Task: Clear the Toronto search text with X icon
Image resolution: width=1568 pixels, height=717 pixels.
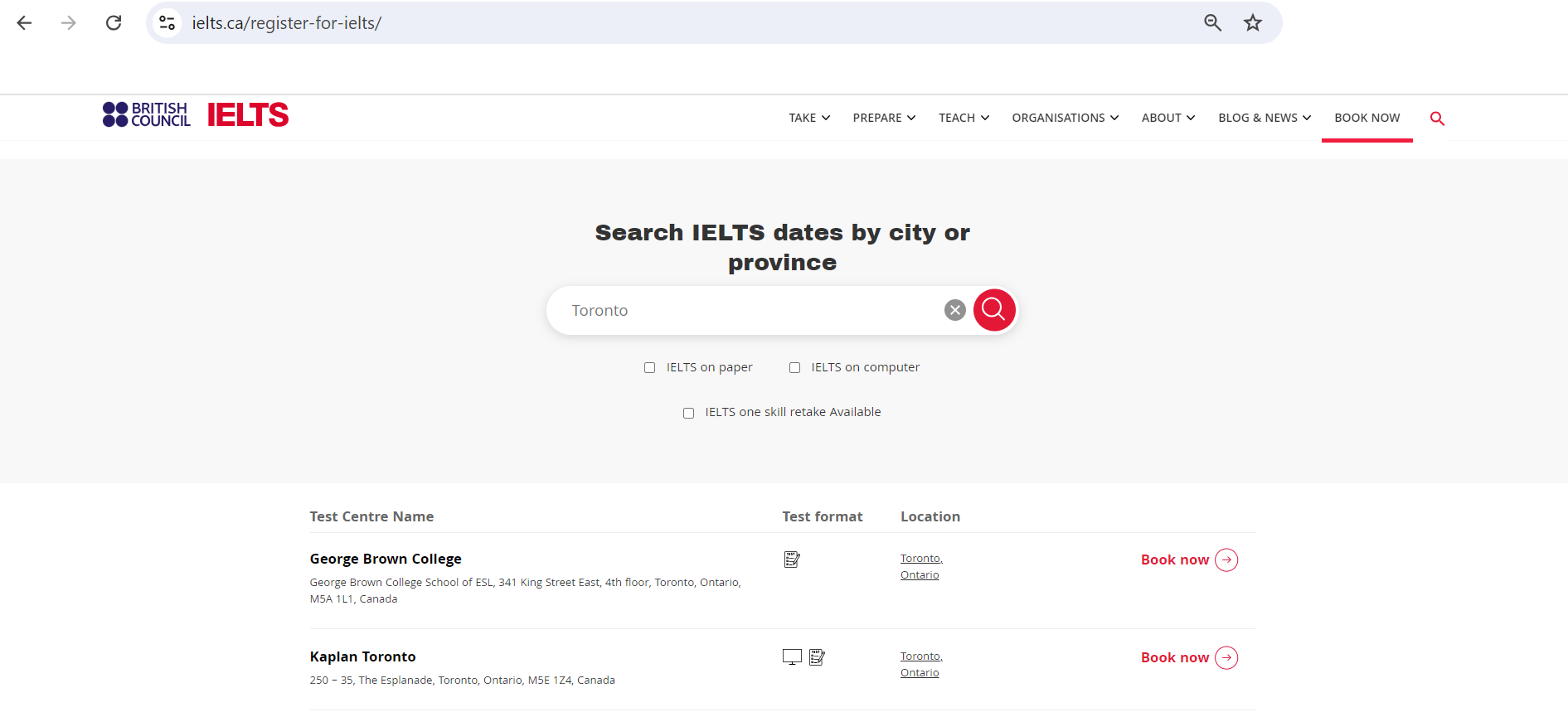Action: (x=955, y=310)
